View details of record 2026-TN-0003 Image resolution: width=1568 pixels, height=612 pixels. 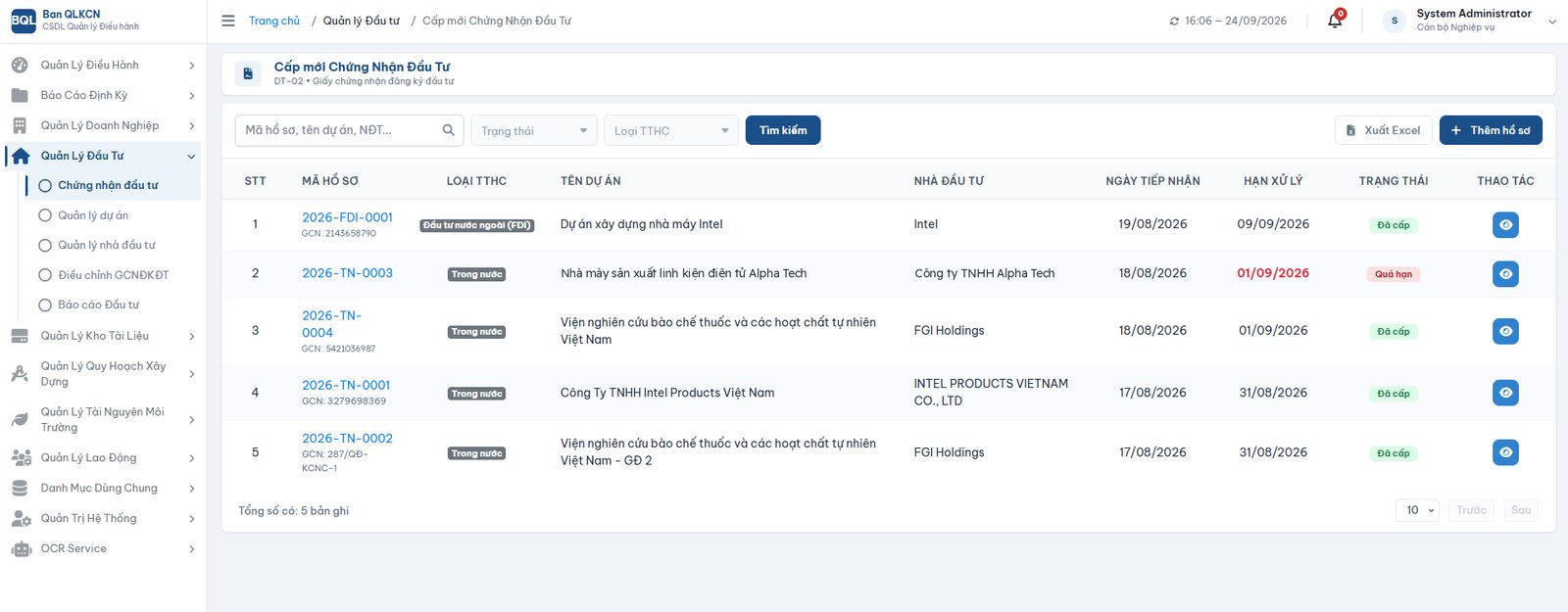(1505, 274)
